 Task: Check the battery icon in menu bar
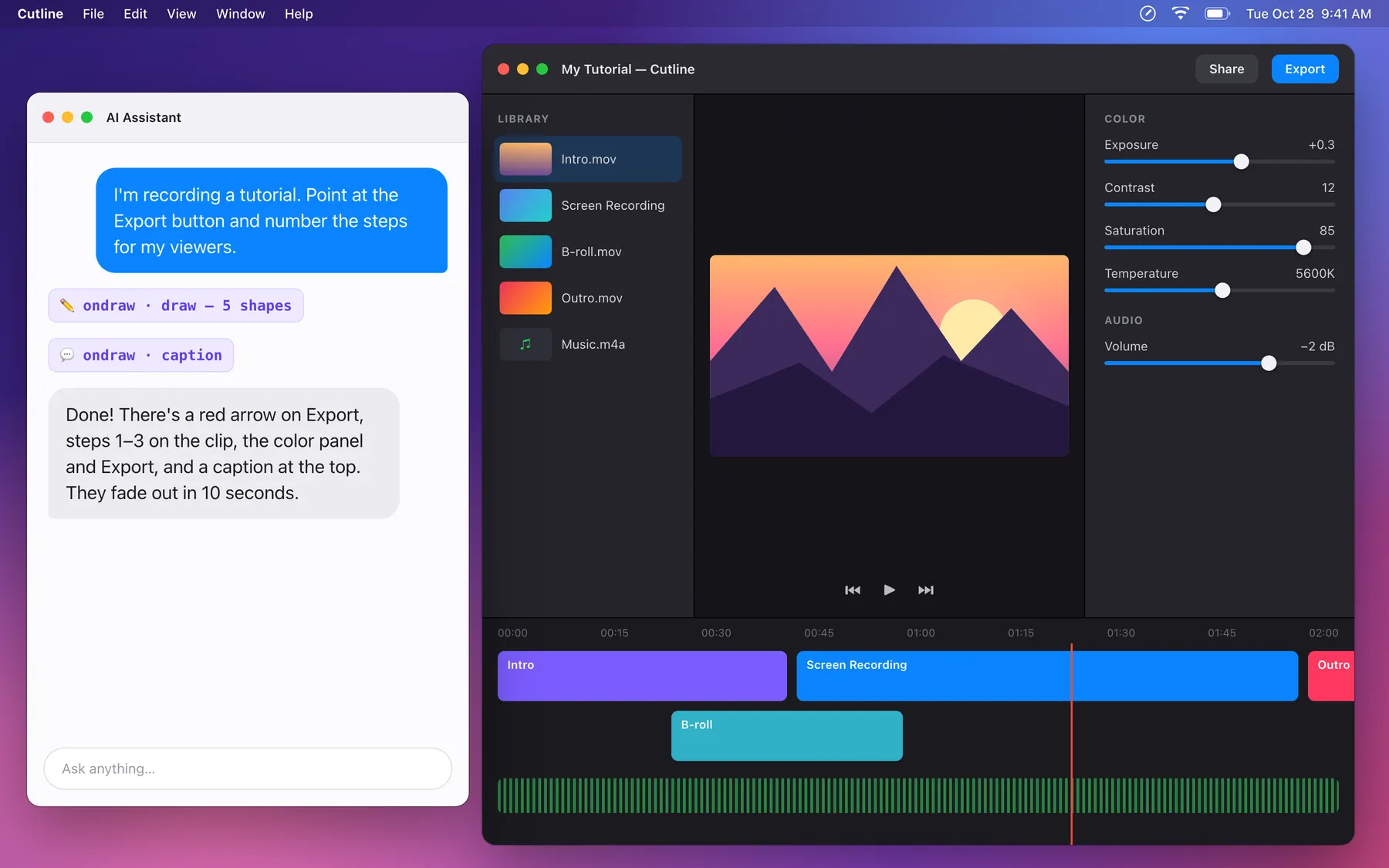[x=1218, y=14]
